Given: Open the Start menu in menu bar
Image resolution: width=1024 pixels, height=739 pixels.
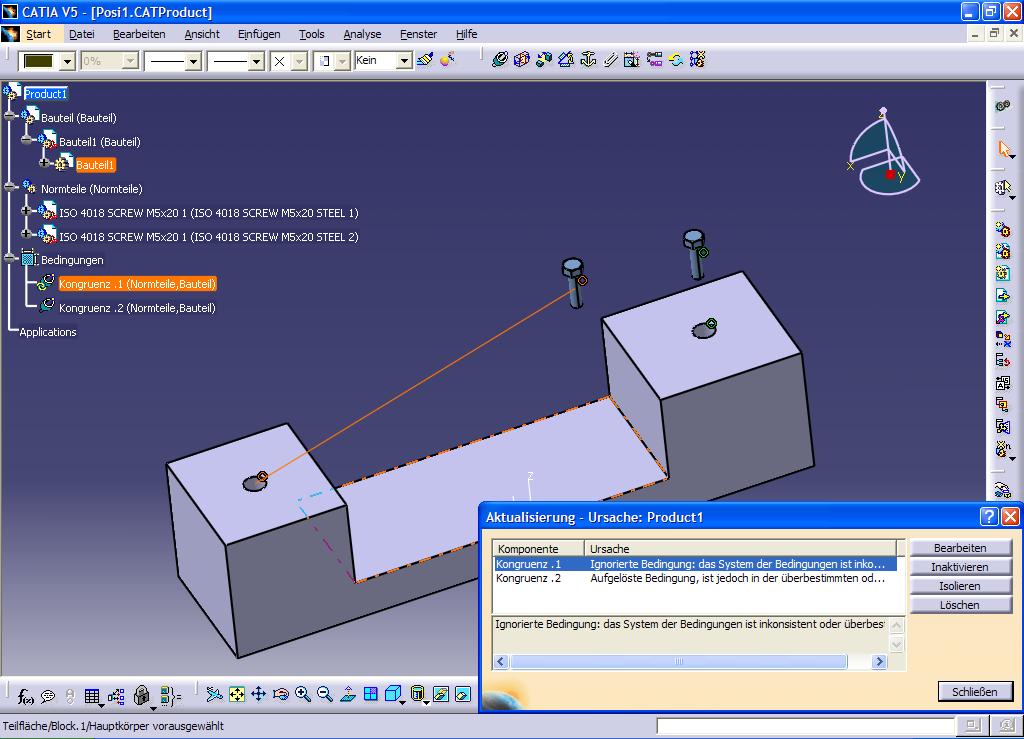Looking at the screenshot, I should pyautogui.click(x=38, y=34).
